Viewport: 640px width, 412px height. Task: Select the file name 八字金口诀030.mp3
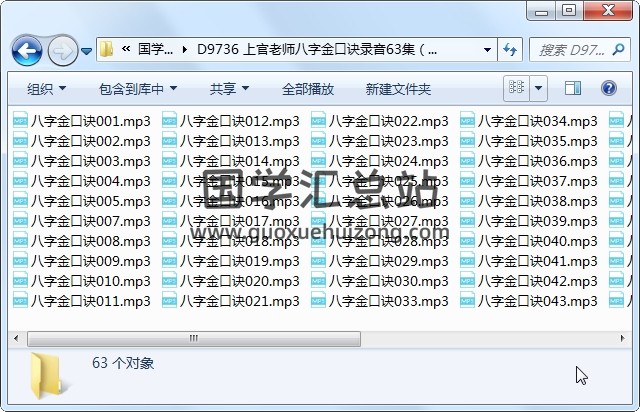coord(389,281)
